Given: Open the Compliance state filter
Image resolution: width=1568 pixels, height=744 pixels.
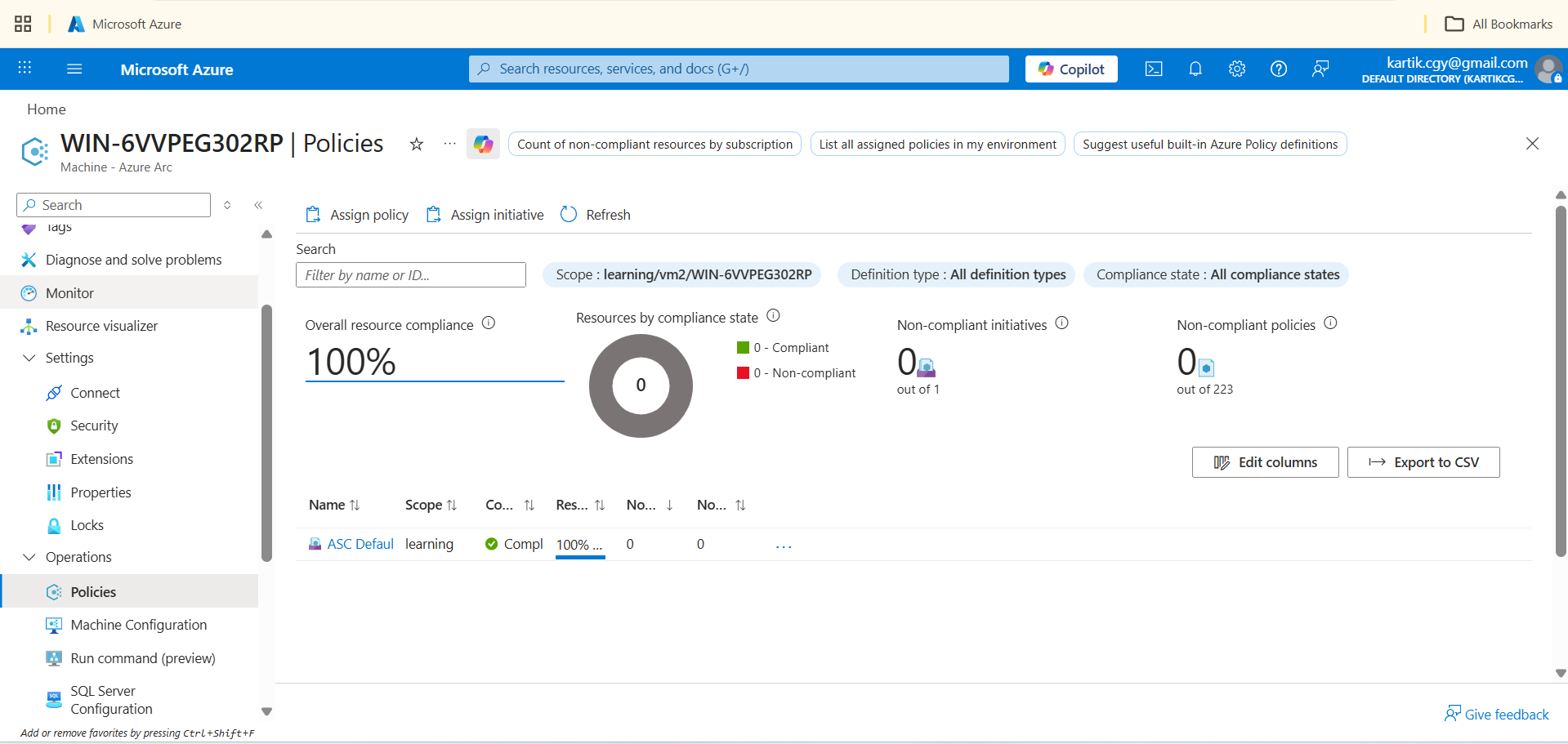Looking at the screenshot, I should [1217, 274].
